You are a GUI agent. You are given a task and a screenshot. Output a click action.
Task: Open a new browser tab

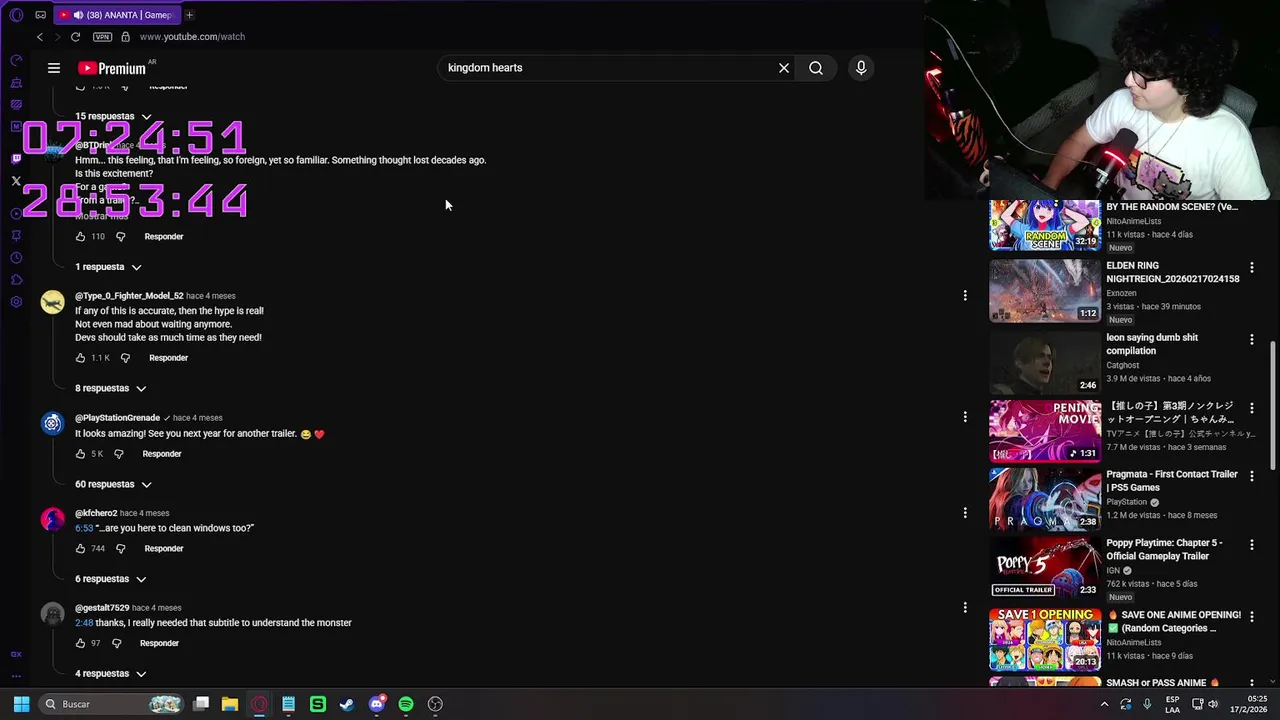(x=189, y=15)
